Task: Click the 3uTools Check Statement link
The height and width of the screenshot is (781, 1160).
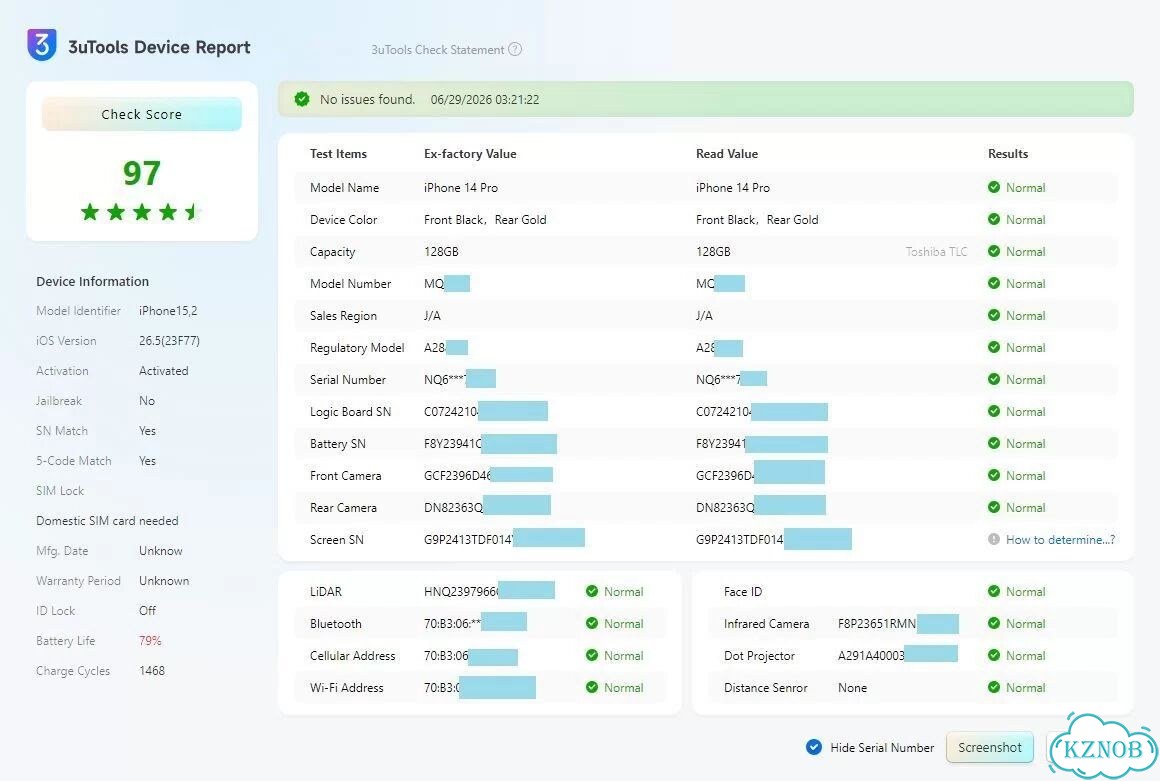Action: [x=437, y=50]
